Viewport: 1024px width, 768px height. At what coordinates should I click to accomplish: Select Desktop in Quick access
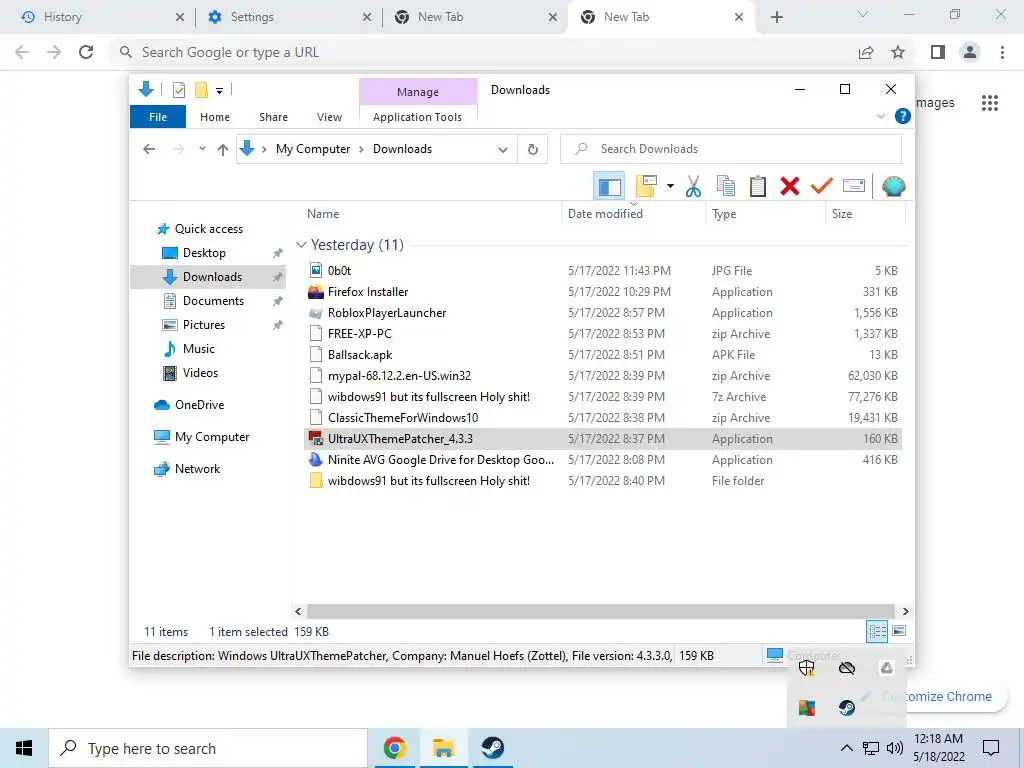pos(204,253)
